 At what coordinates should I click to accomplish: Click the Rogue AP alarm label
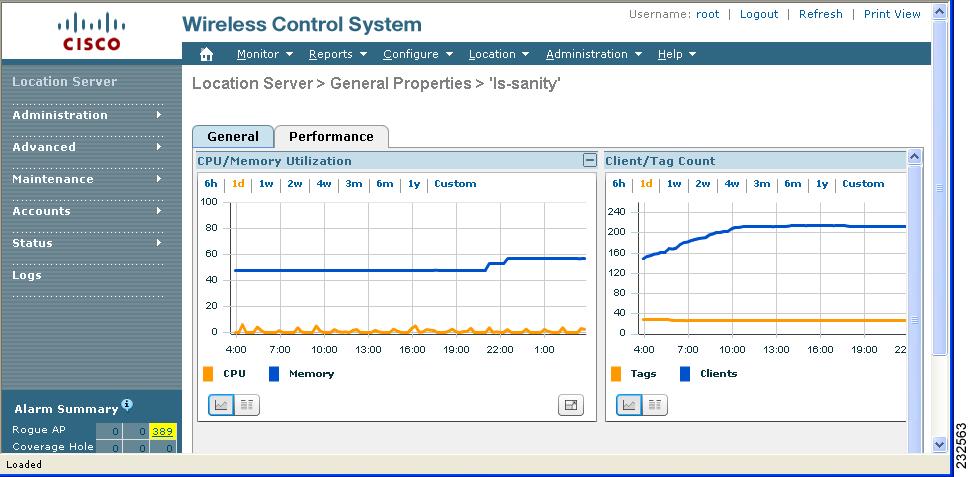coord(38,430)
